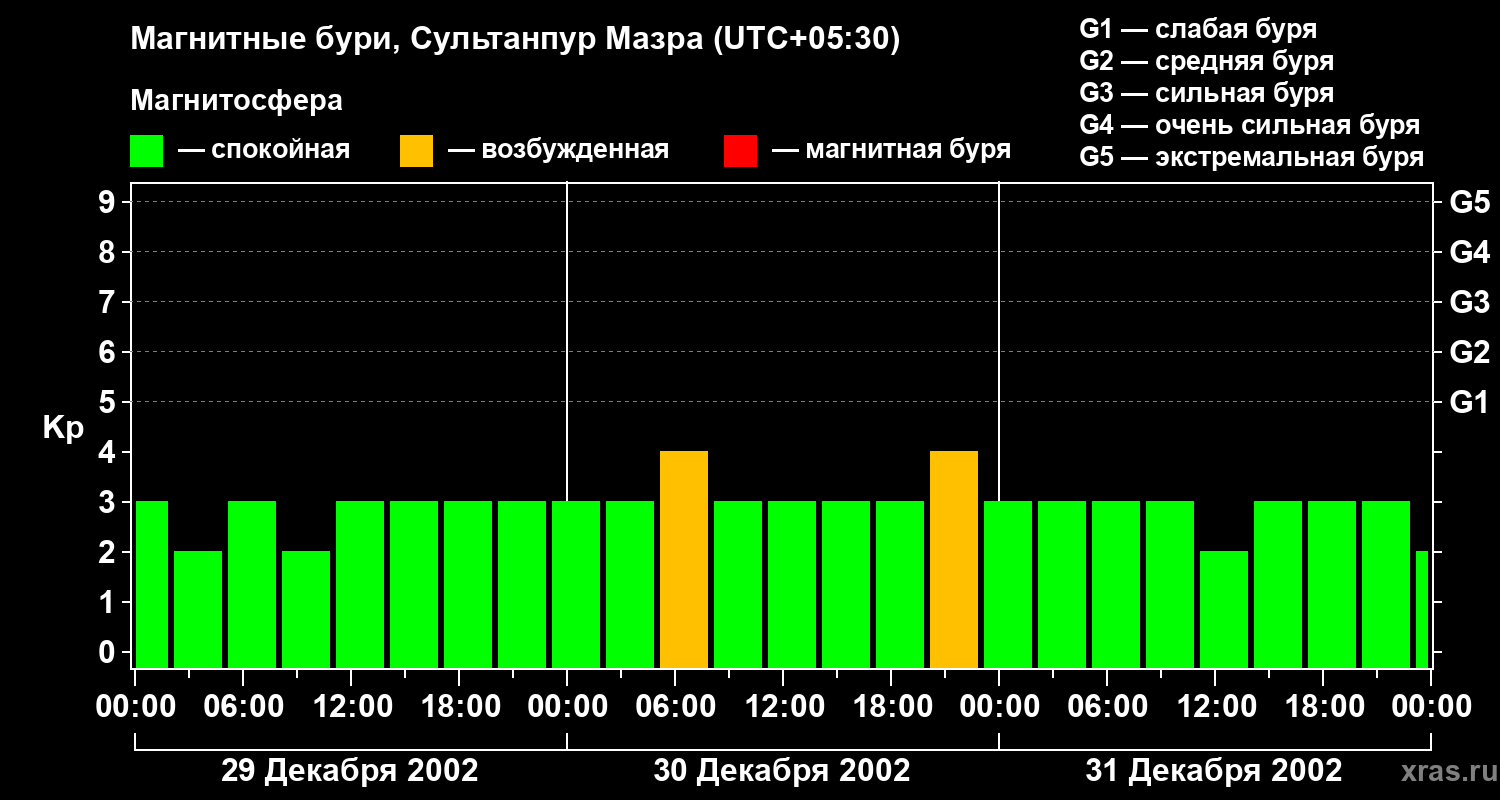
Task: Click the «06:00» time label under 29 December
Action: [243, 707]
